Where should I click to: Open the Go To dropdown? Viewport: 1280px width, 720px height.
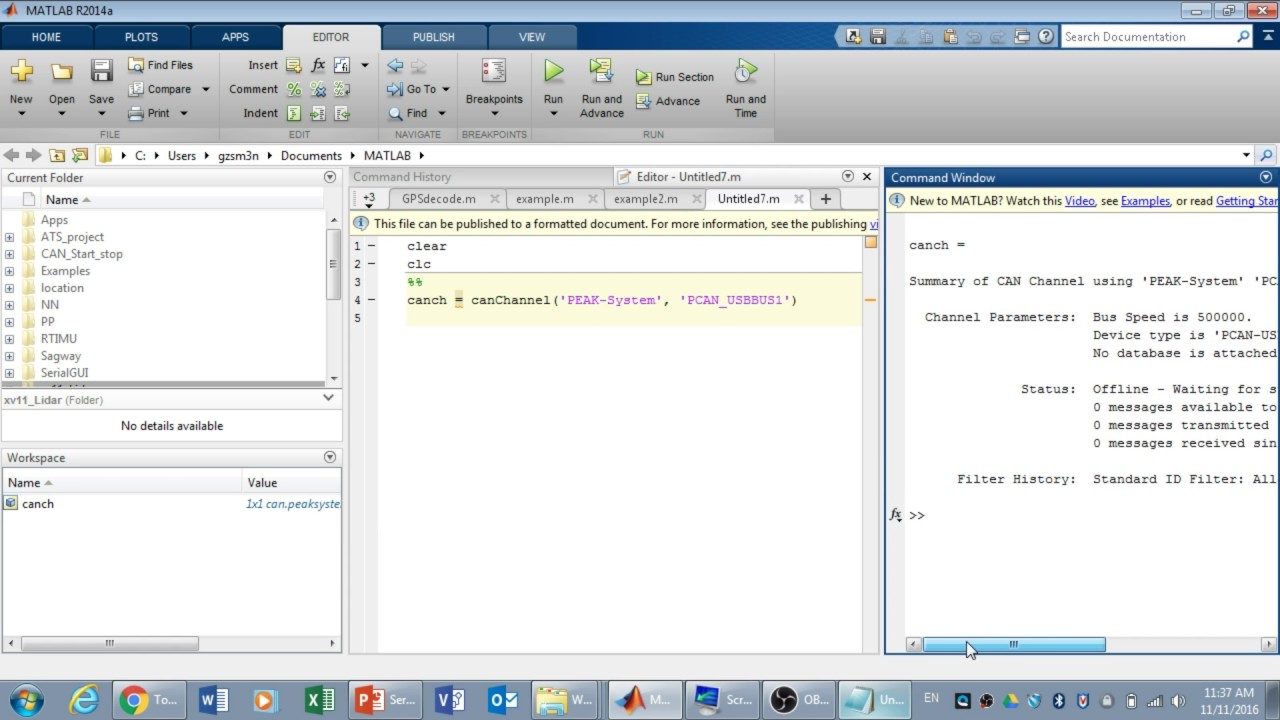[446, 89]
